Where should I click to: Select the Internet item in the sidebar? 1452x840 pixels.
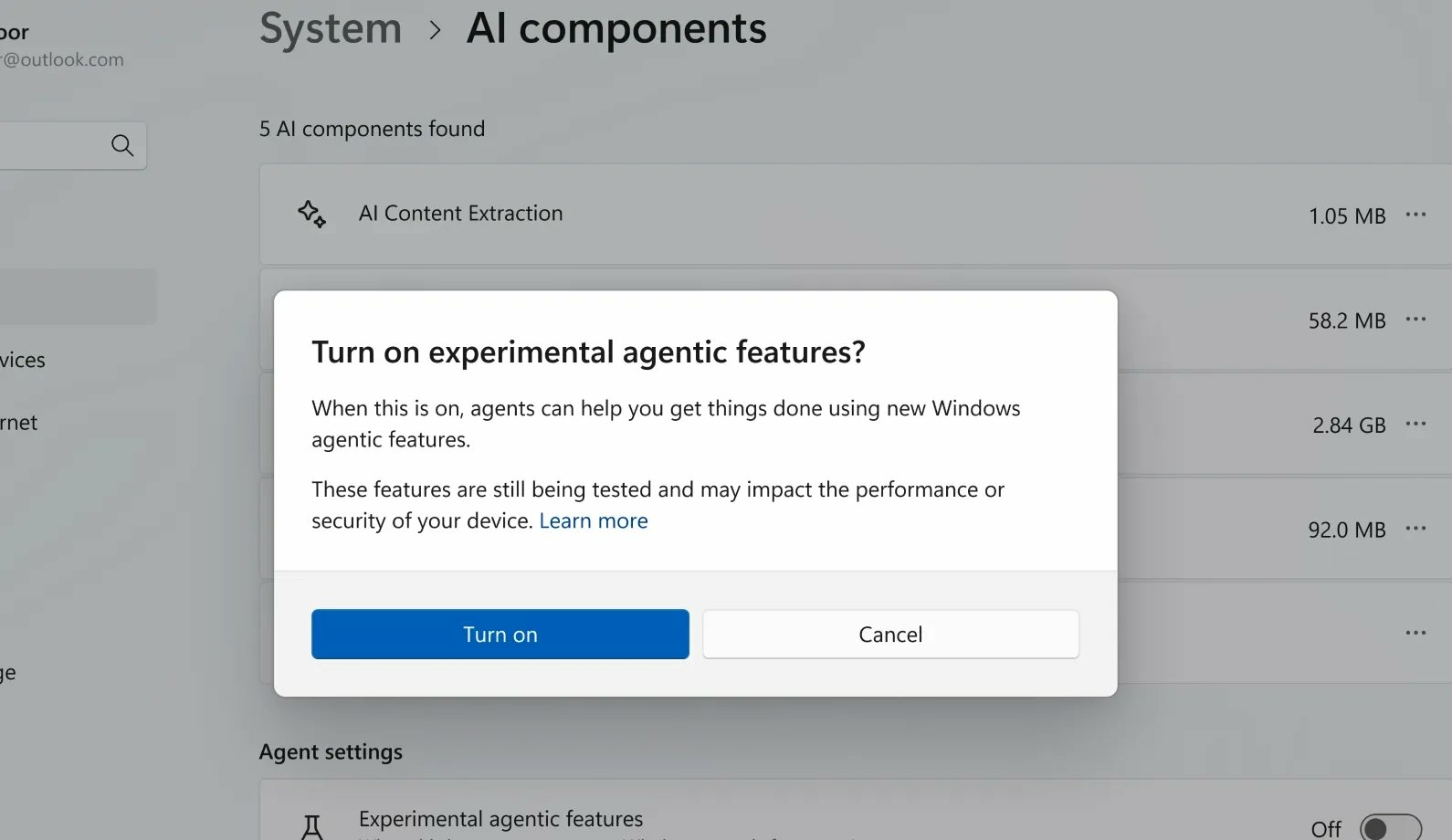(18, 422)
